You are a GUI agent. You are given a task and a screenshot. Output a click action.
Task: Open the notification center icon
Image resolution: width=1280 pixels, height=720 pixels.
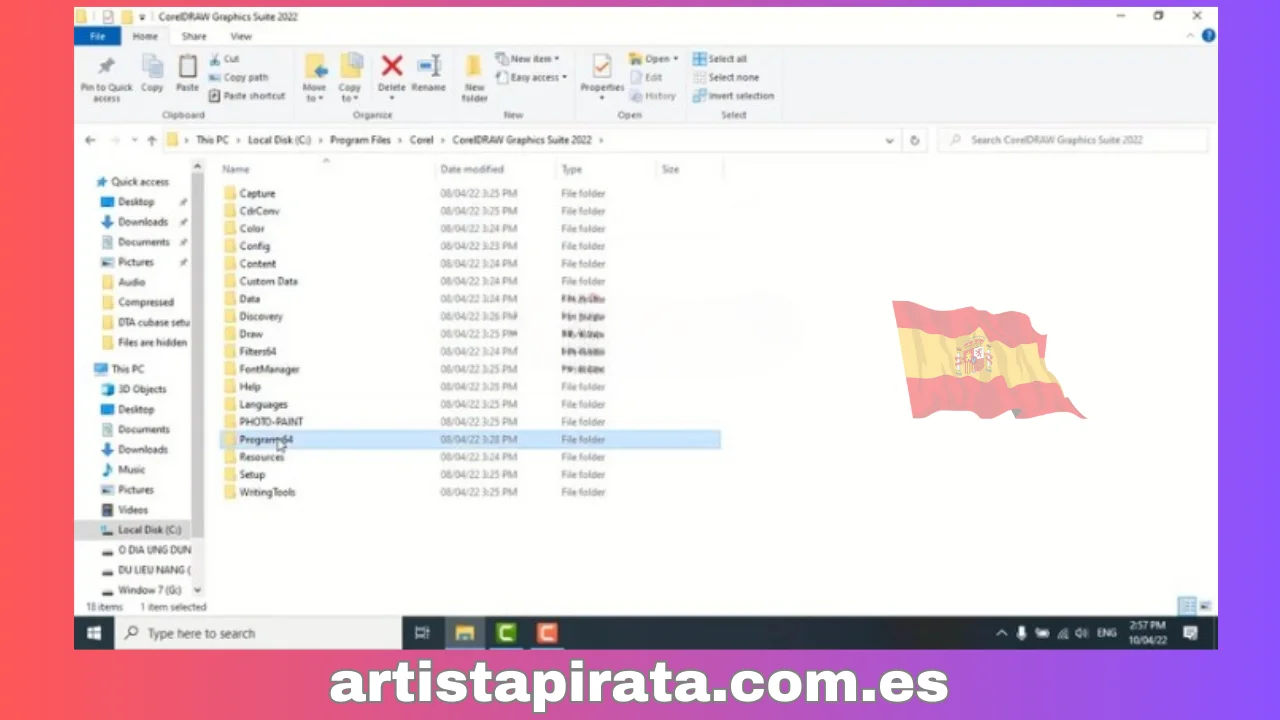click(1190, 633)
